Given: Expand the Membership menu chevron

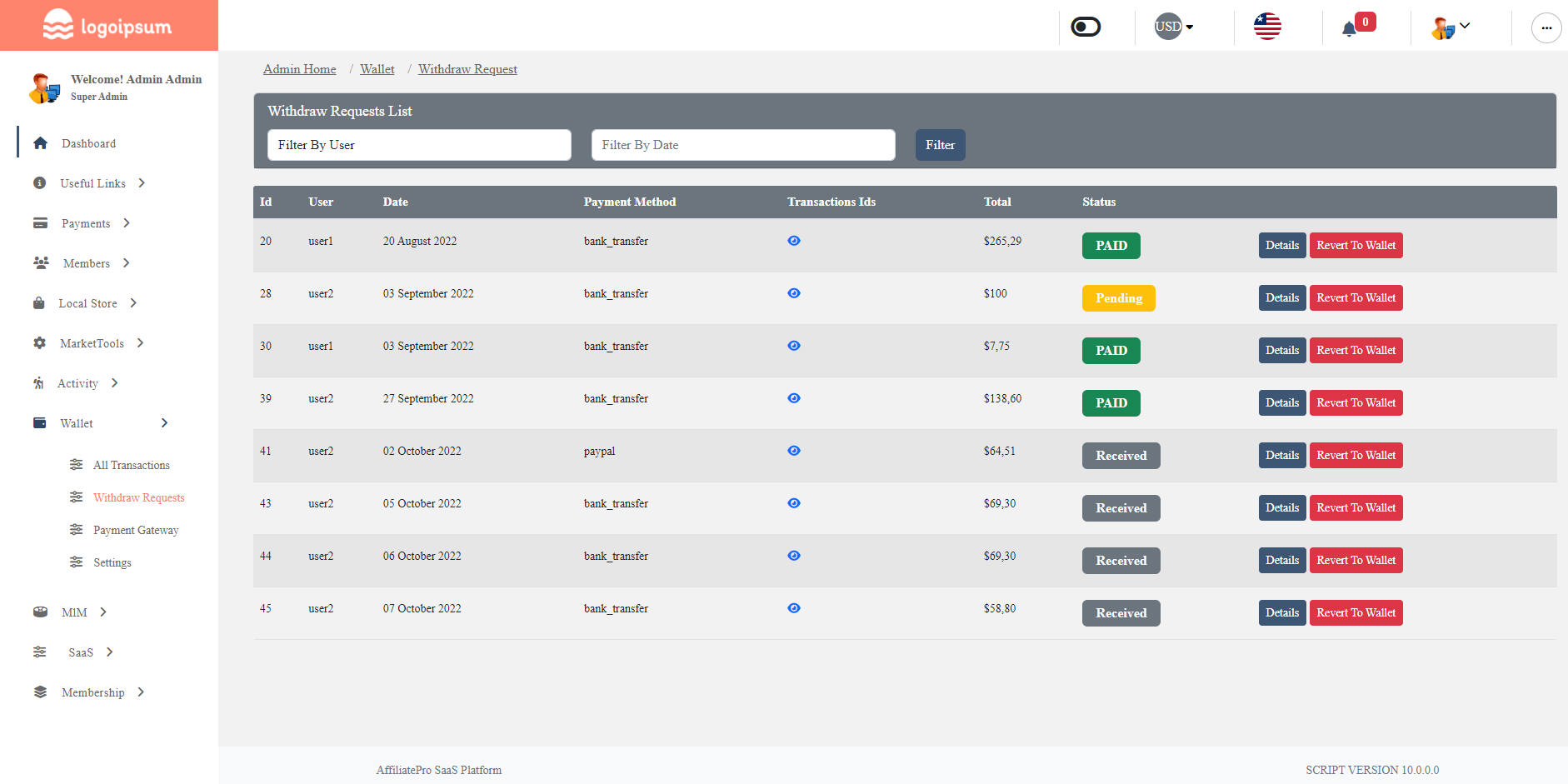Looking at the screenshot, I should point(141,692).
